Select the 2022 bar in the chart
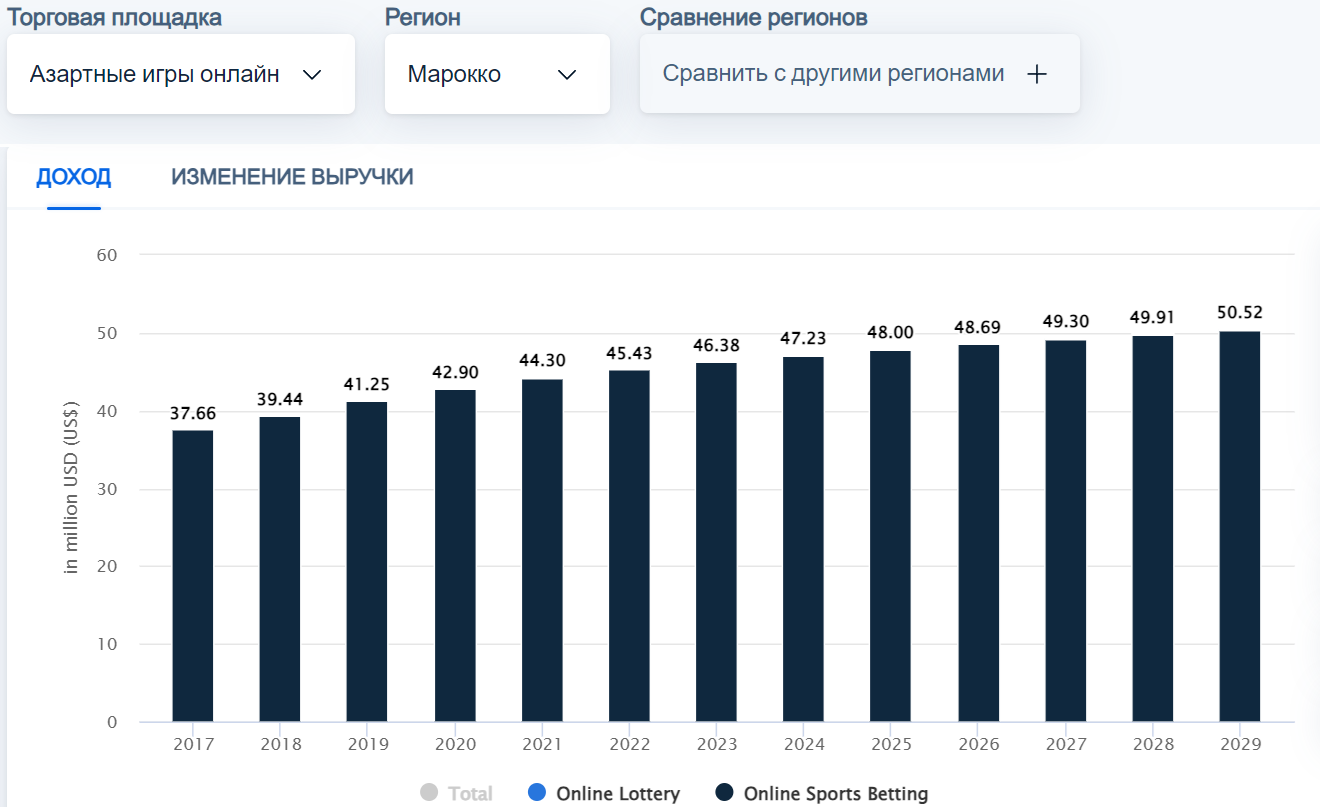 tap(629, 546)
